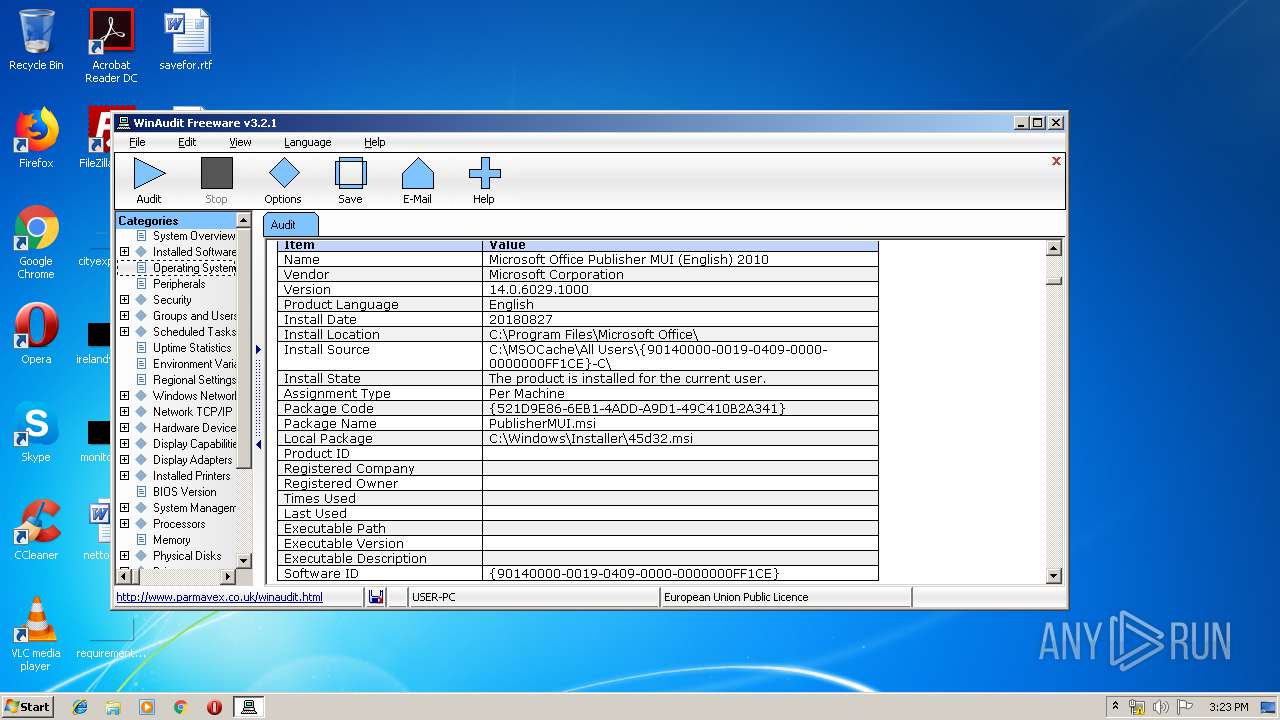This screenshot has width=1280, height=720.
Task: Open the Start menu
Action: [x=28, y=707]
